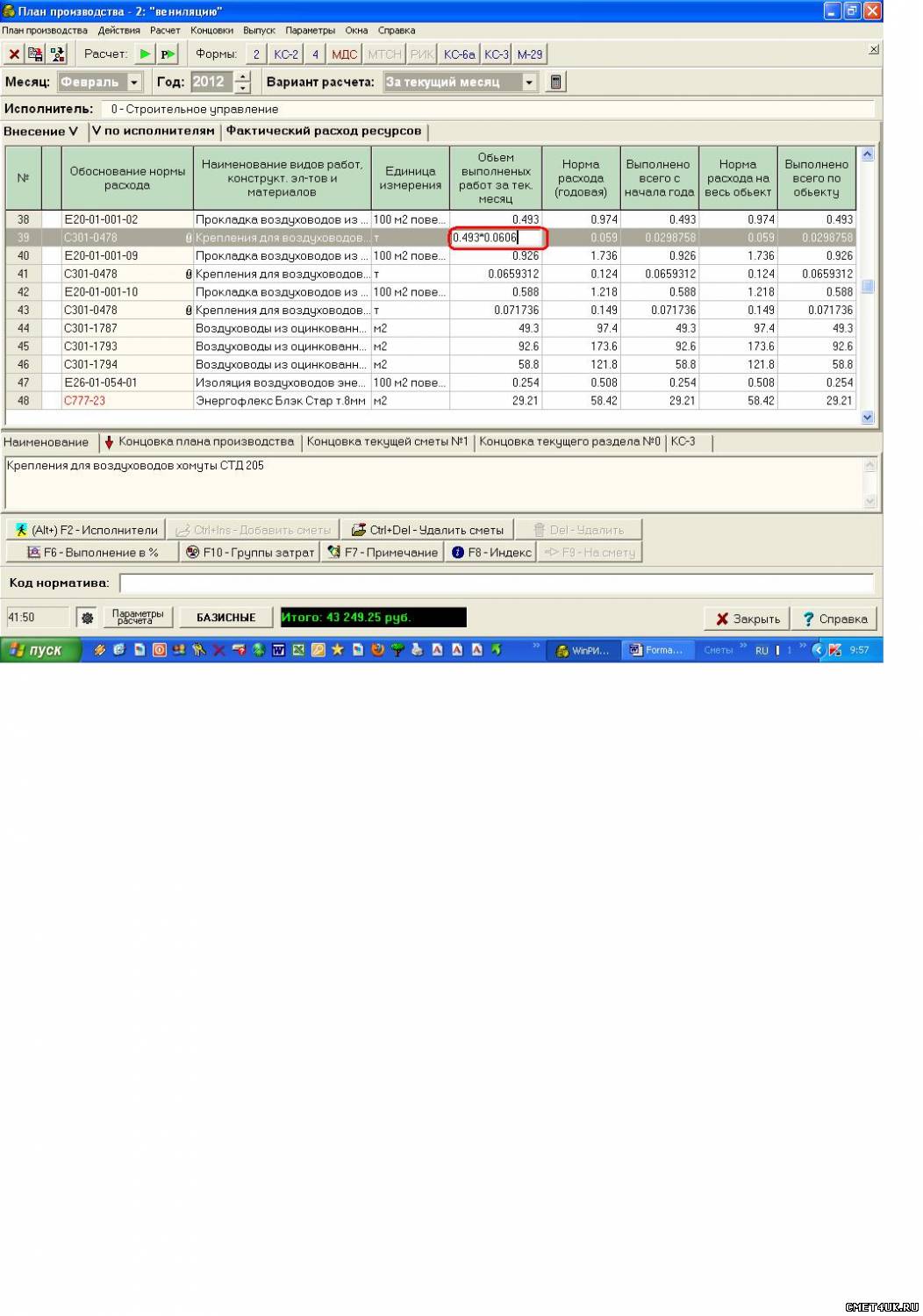The image size is (923, 1316).
Task: Click the gear settings icon in status bar
Action: (x=87, y=618)
